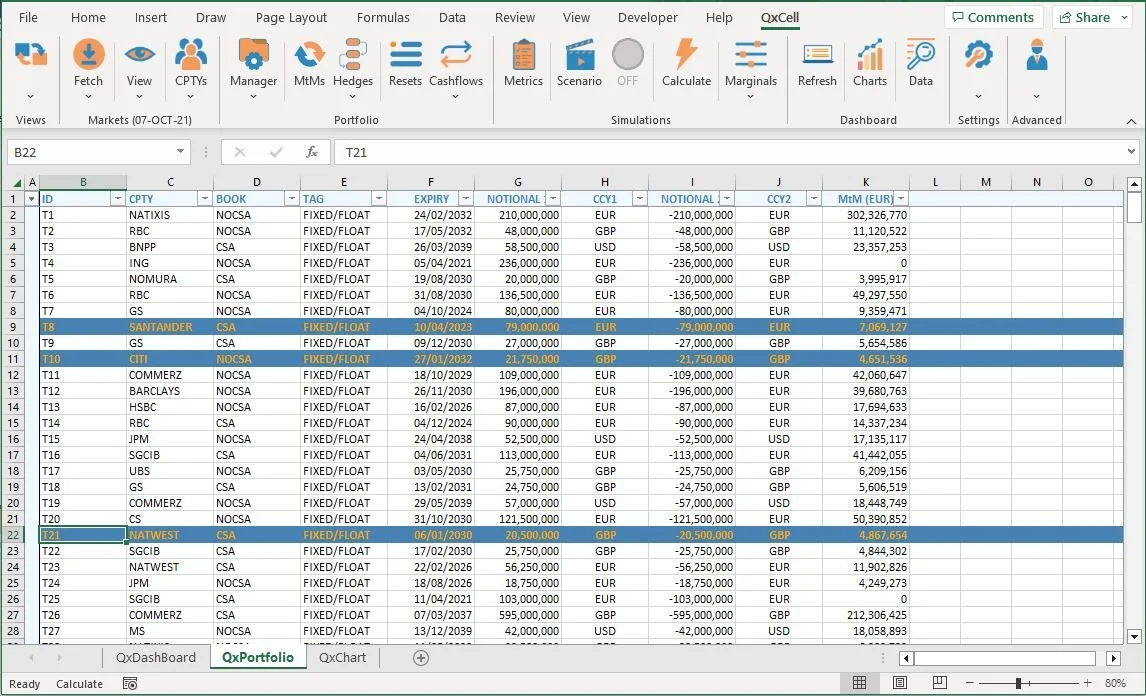This screenshot has width=1146, height=696.
Task: Open the View eye icon
Action: coord(139,55)
